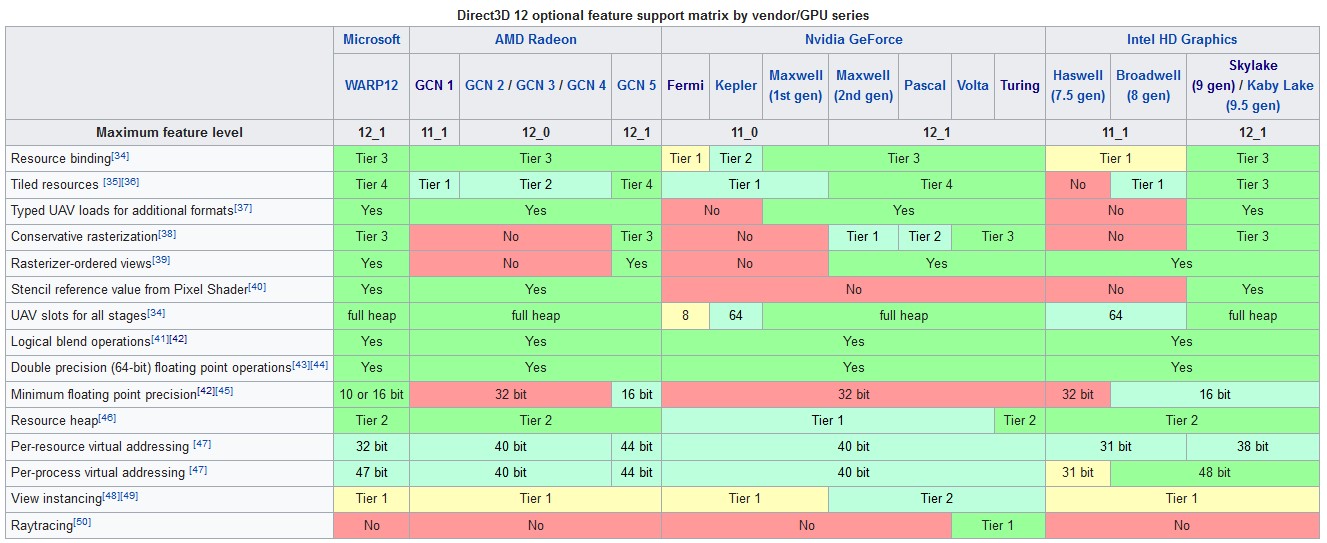
Task: Click the Turing architecture link
Action: (1019, 85)
